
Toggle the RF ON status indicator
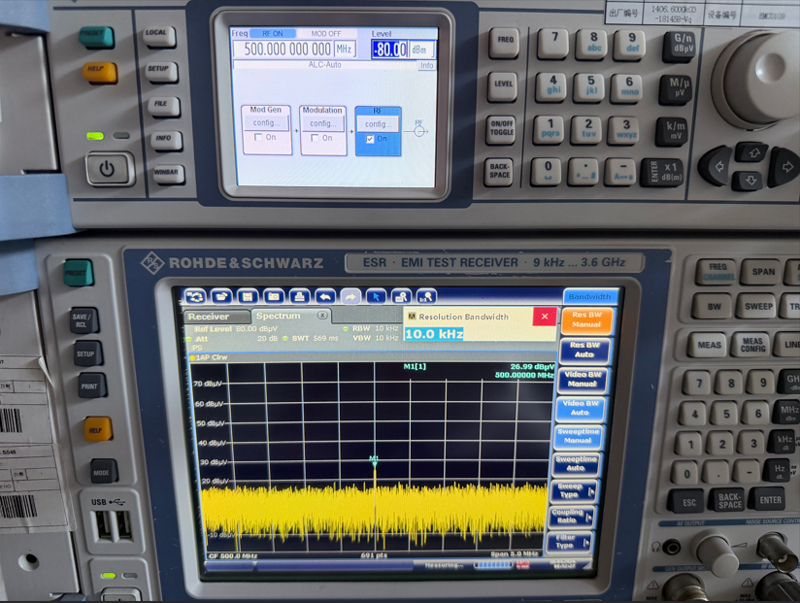(x=272, y=34)
